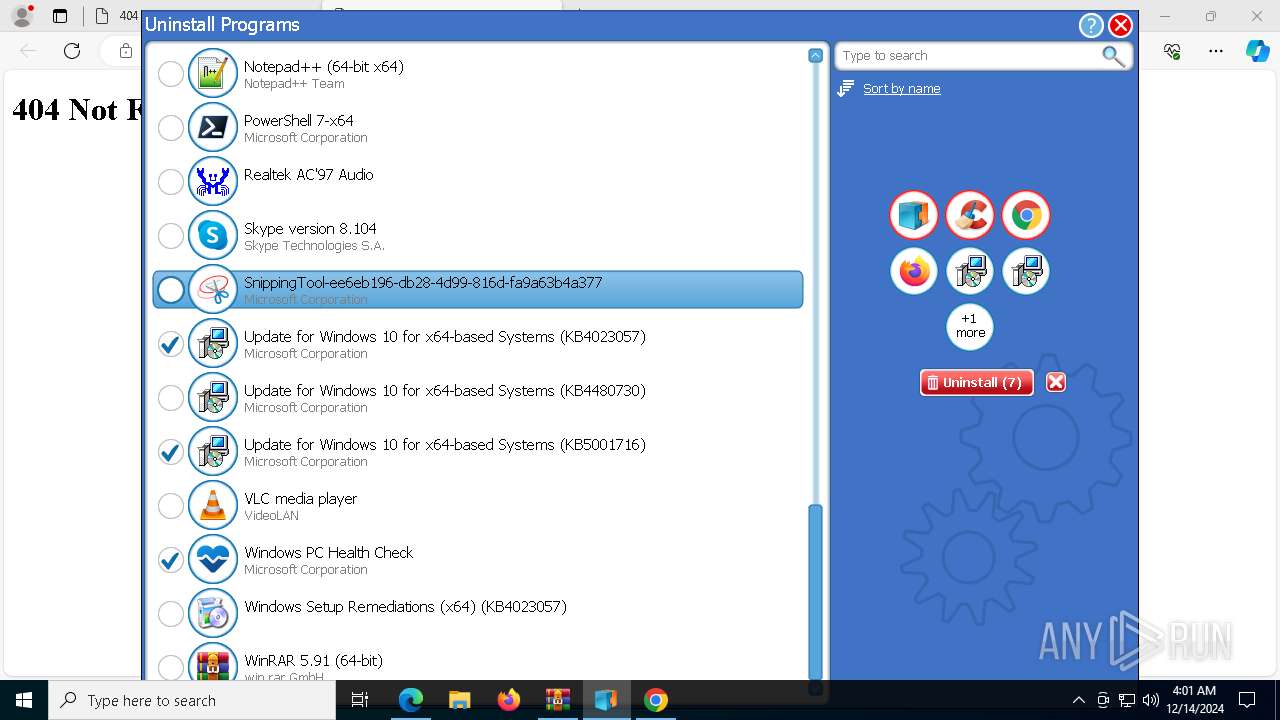This screenshot has width=1280, height=720.
Task: Check the SnippingTool checkbox
Action: (171, 289)
